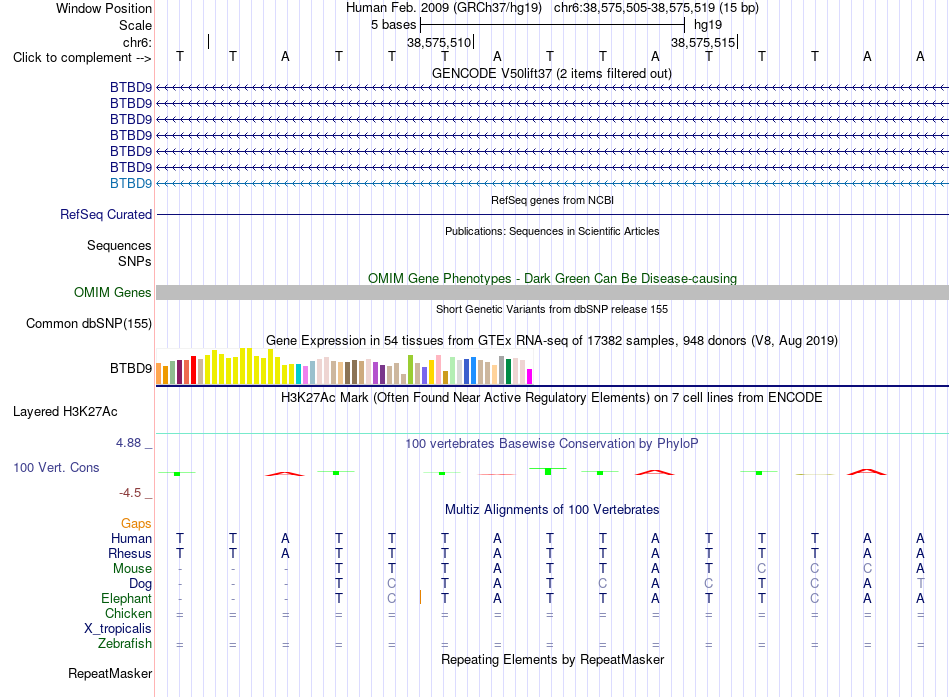The width and height of the screenshot is (950, 697).
Task: Click the light-blue BTBD9 transcript label
Action: 131,183
